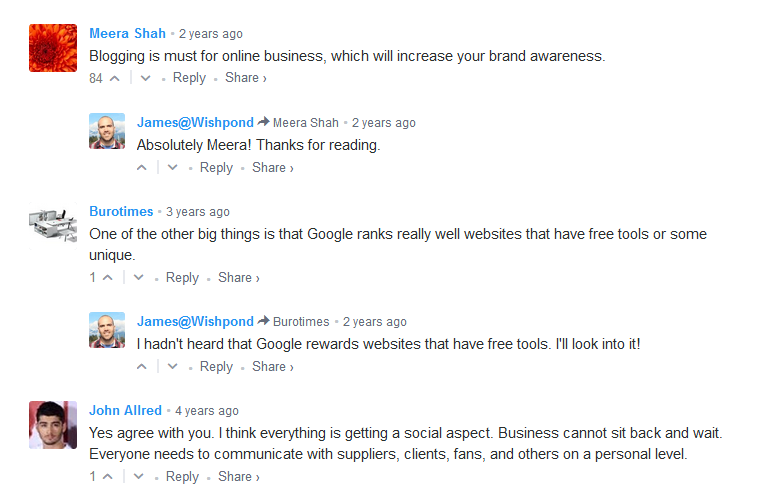The image size is (768, 494).
Task: Downvote the Burotimes comment
Action: pyautogui.click(x=139, y=278)
